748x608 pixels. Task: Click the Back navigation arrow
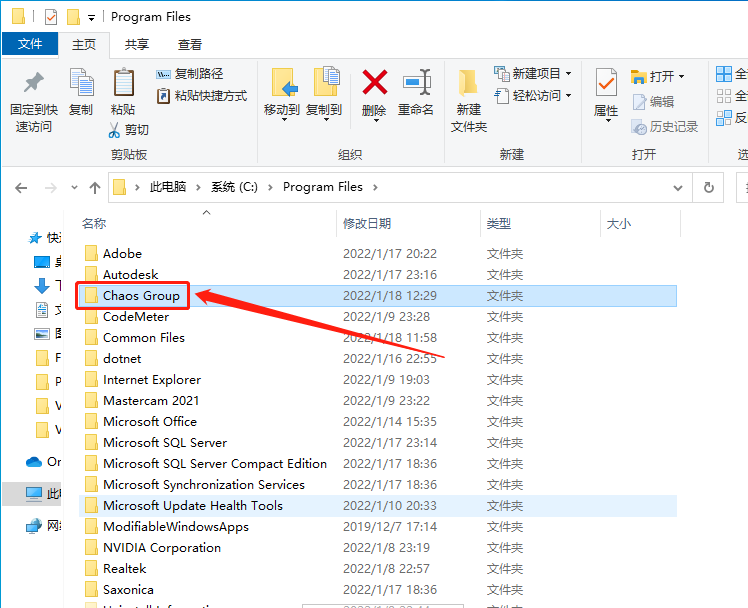tap(21, 188)
